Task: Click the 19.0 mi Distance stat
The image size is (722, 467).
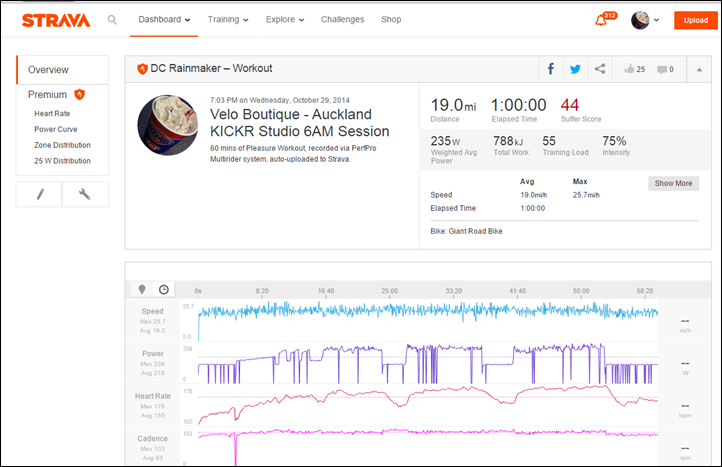Action: click(453, 110)
